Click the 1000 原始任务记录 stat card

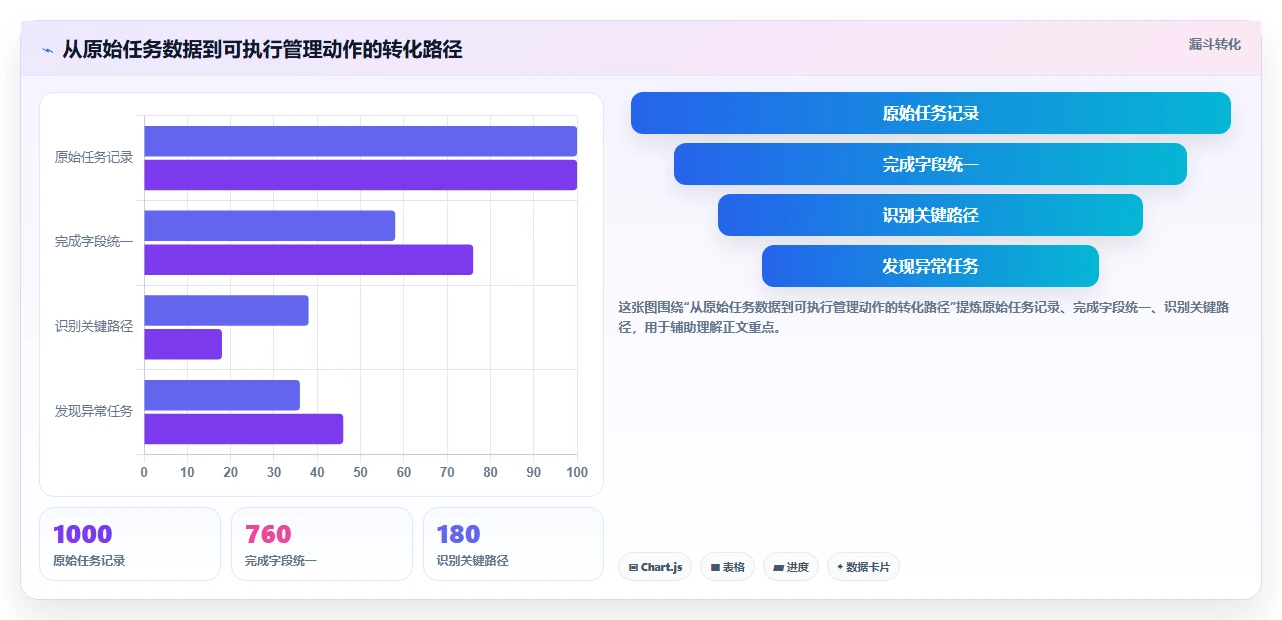130,544
